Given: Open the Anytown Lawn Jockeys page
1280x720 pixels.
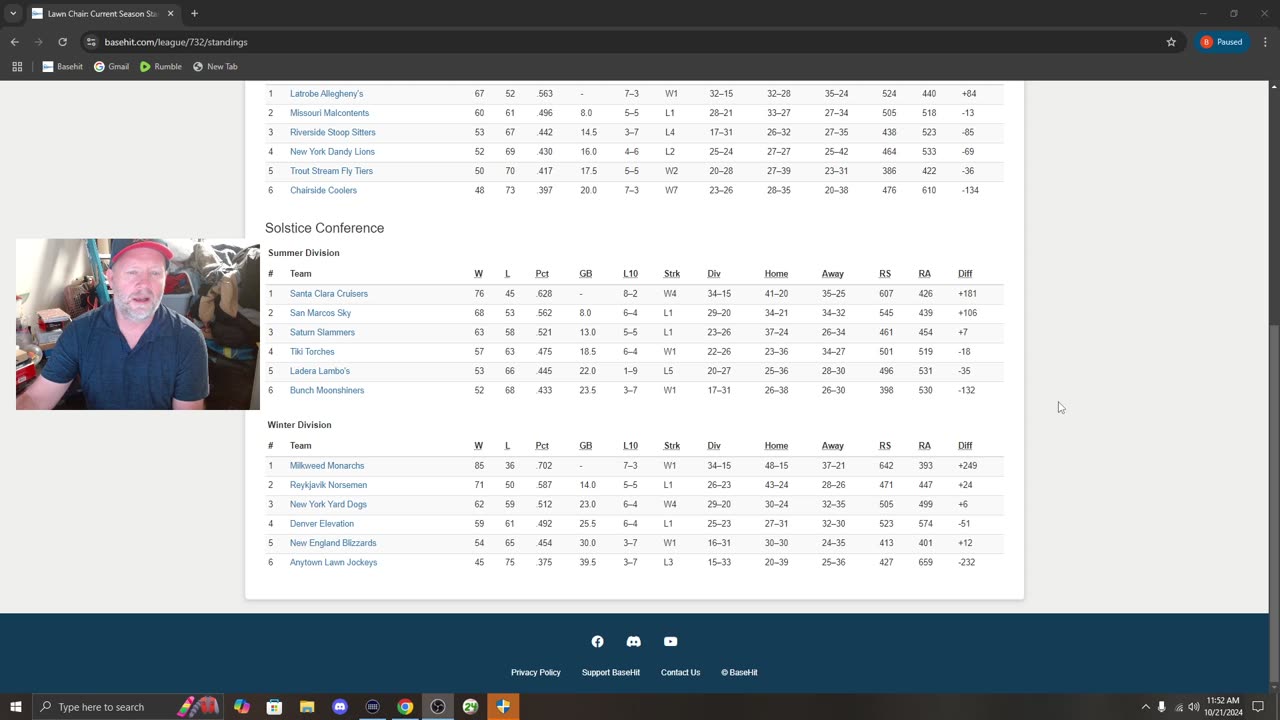Looking at the screenshot, I should (333, 562).
